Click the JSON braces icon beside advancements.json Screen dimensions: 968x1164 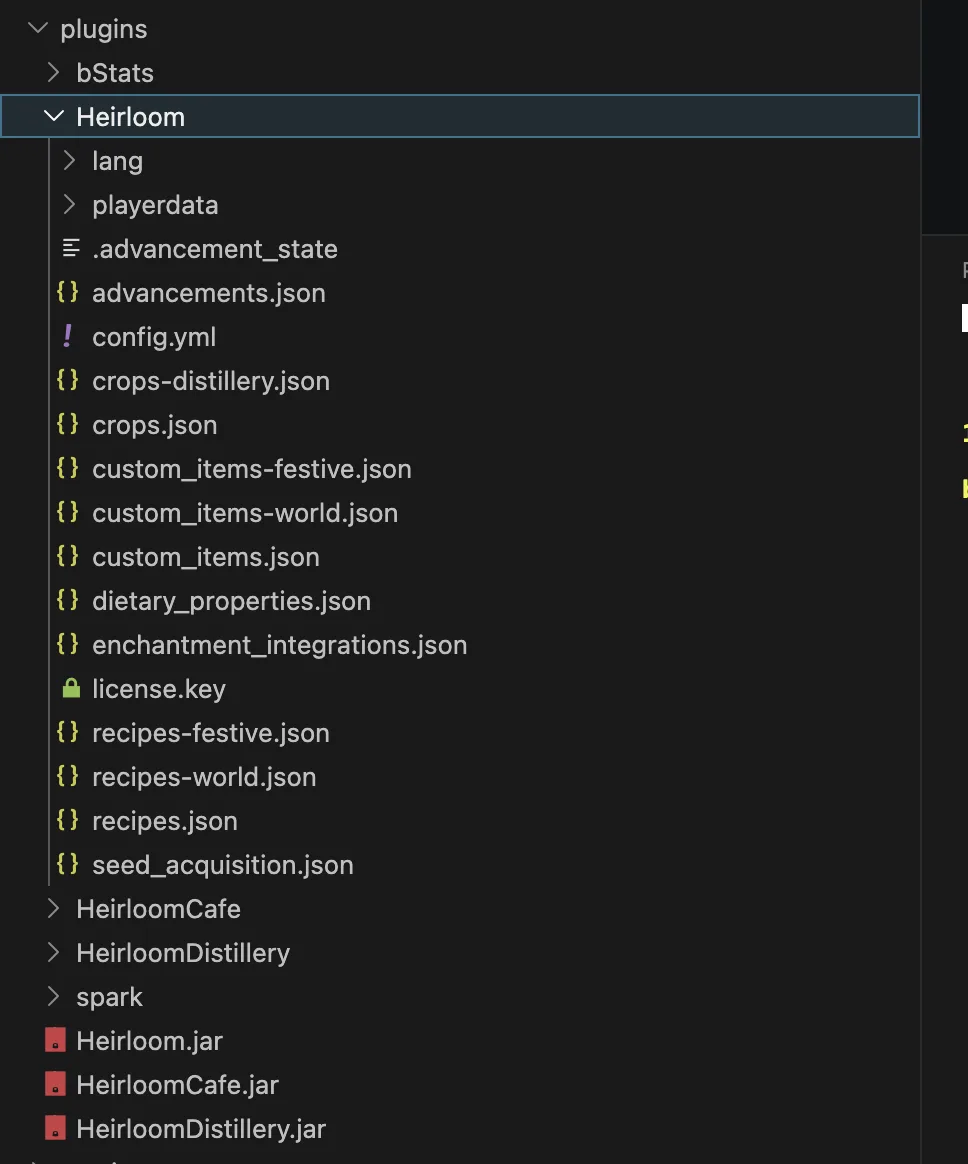[68, 292]
